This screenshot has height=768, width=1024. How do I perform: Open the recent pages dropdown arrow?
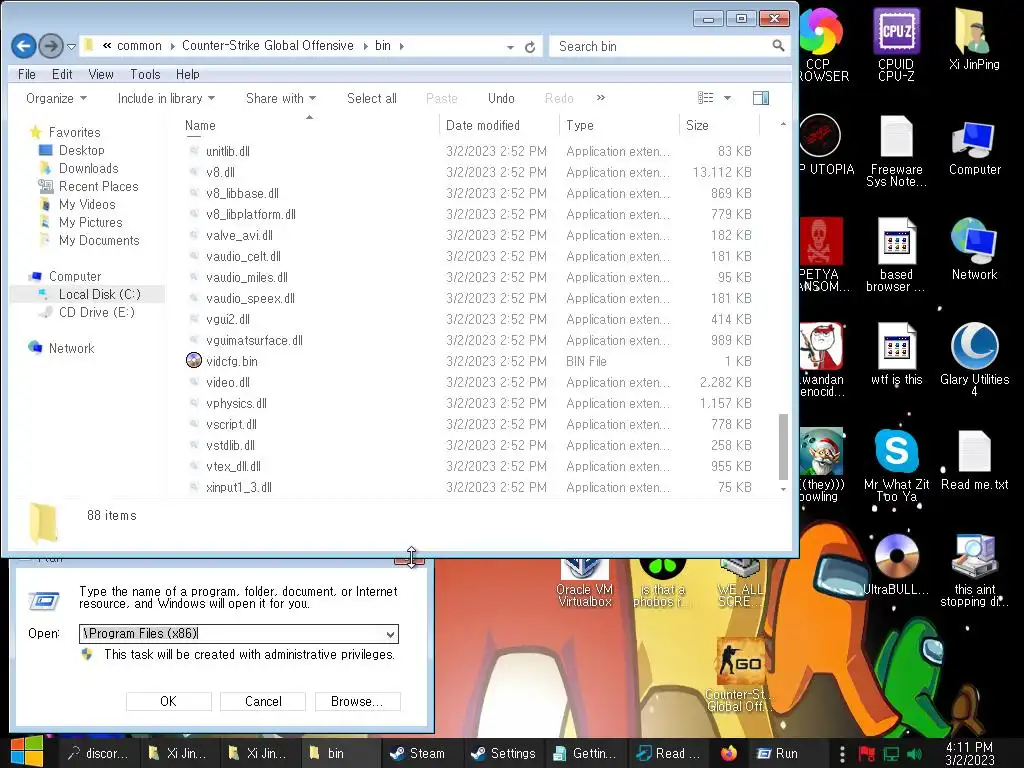(x=71, y=46)
